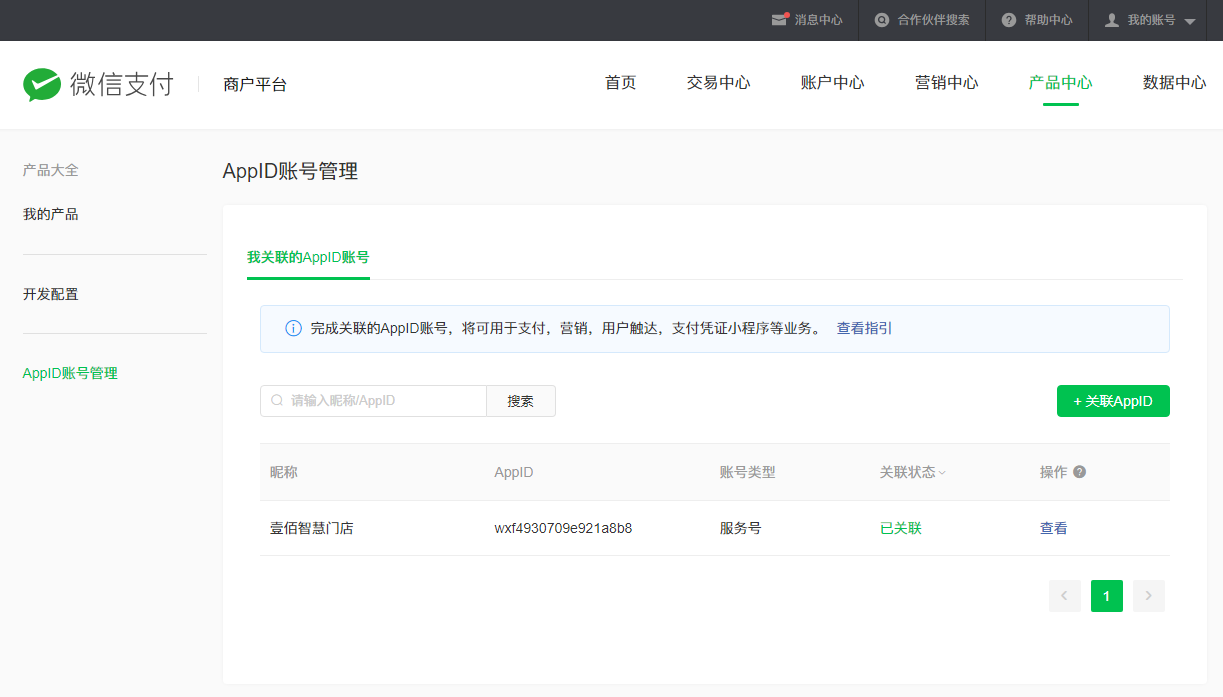Click the 查看指引 link
Screen dimensions: 1223x697
point(864,328)
